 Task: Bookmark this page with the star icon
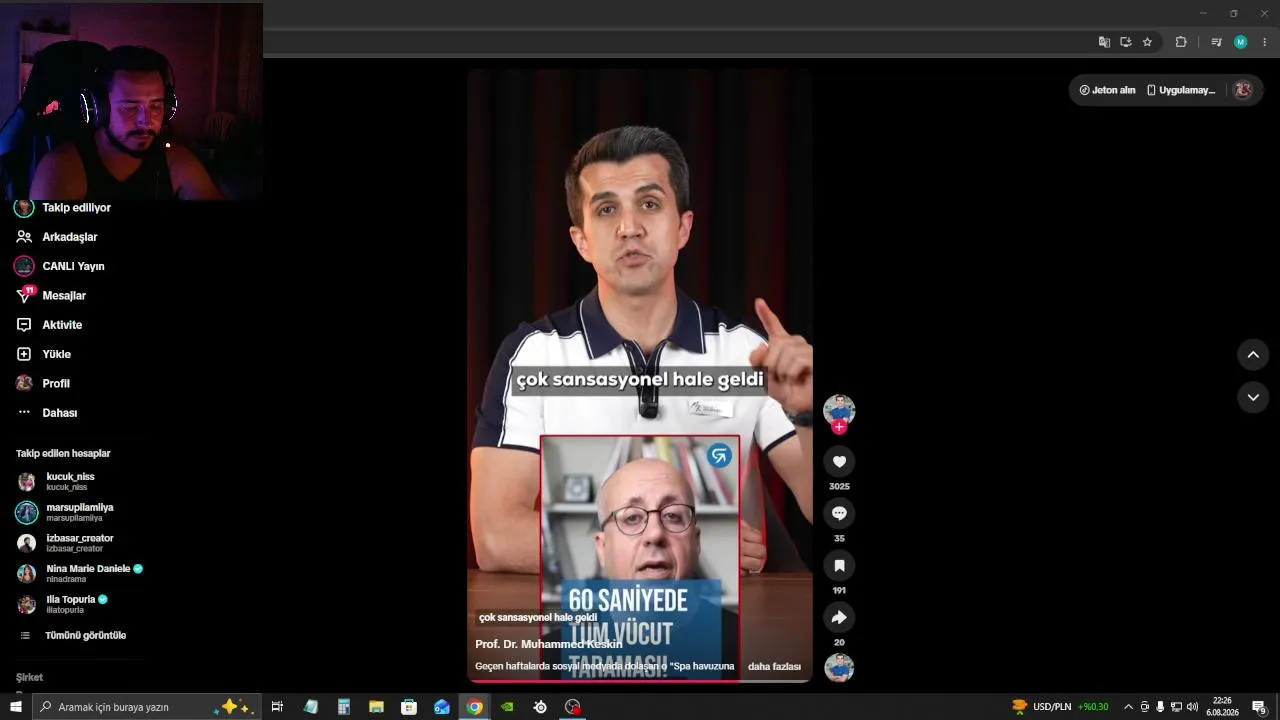point(1147,42)
